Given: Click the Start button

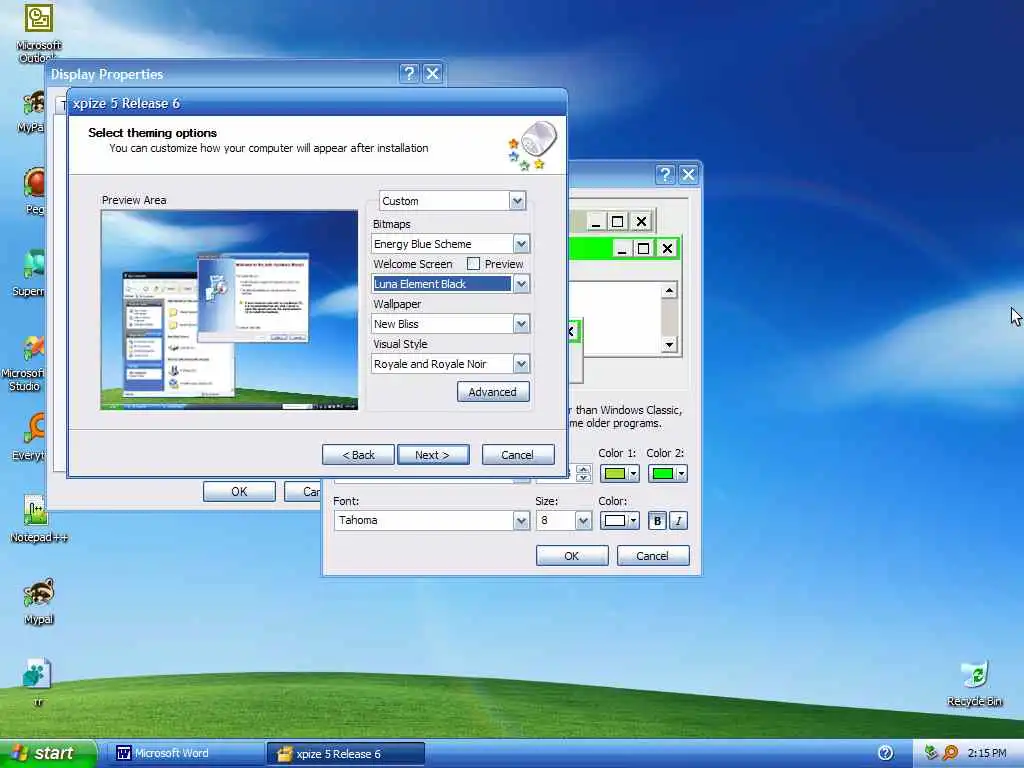Looking at the screenshot, I should coord(47,753).
